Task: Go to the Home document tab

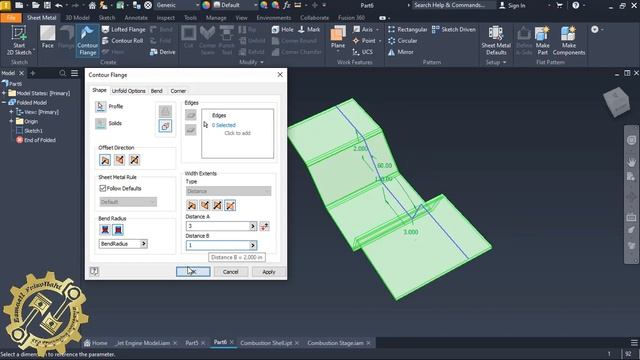Action: [96, 343]
